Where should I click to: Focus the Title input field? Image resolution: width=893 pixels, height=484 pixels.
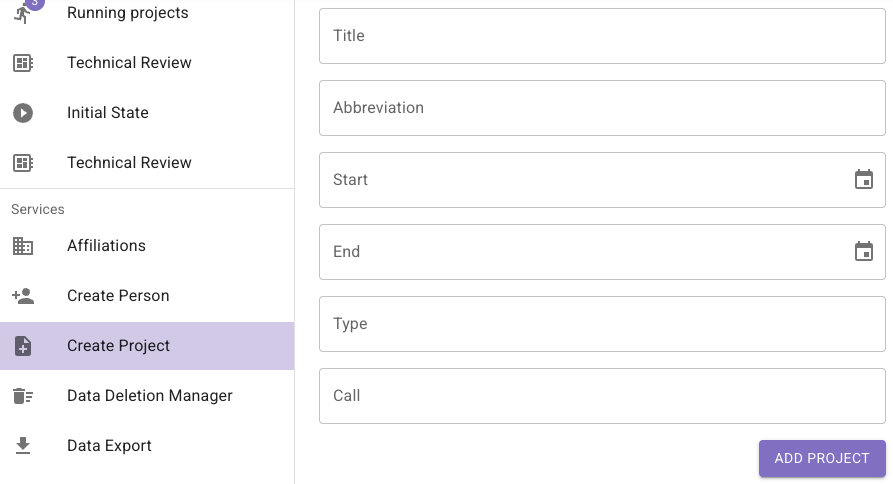tap(602, 36)
